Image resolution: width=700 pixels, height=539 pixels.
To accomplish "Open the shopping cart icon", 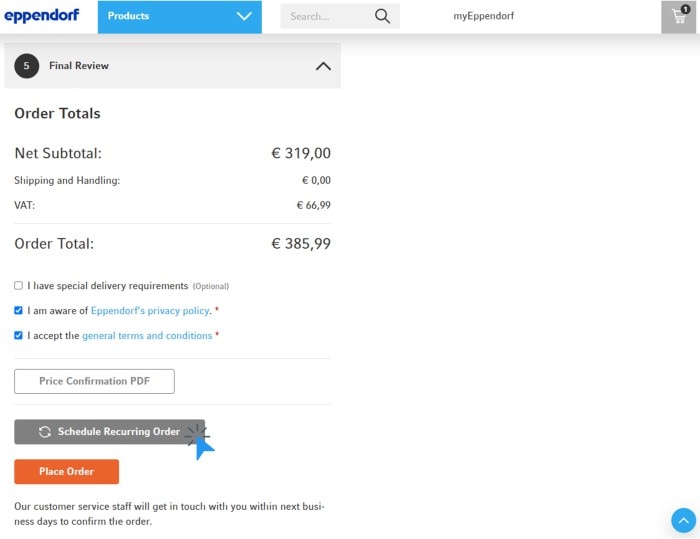I will (679, 17).
